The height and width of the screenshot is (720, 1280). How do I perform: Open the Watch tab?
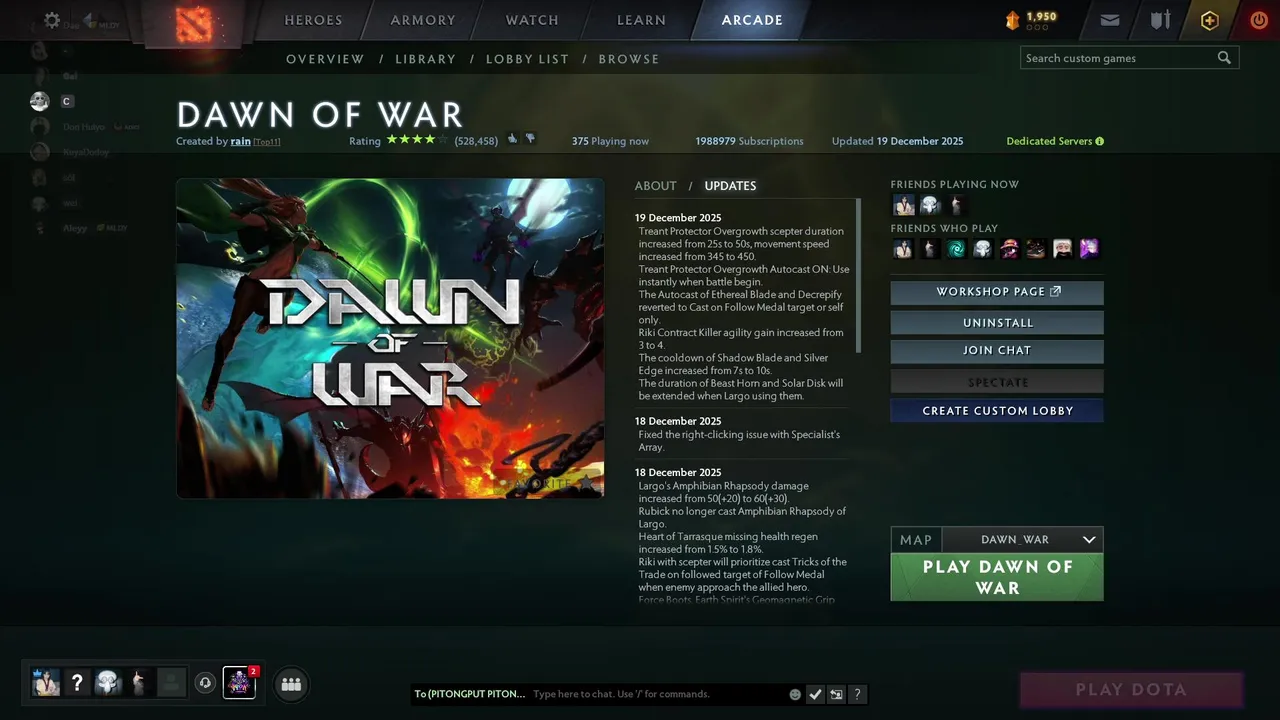532,20
